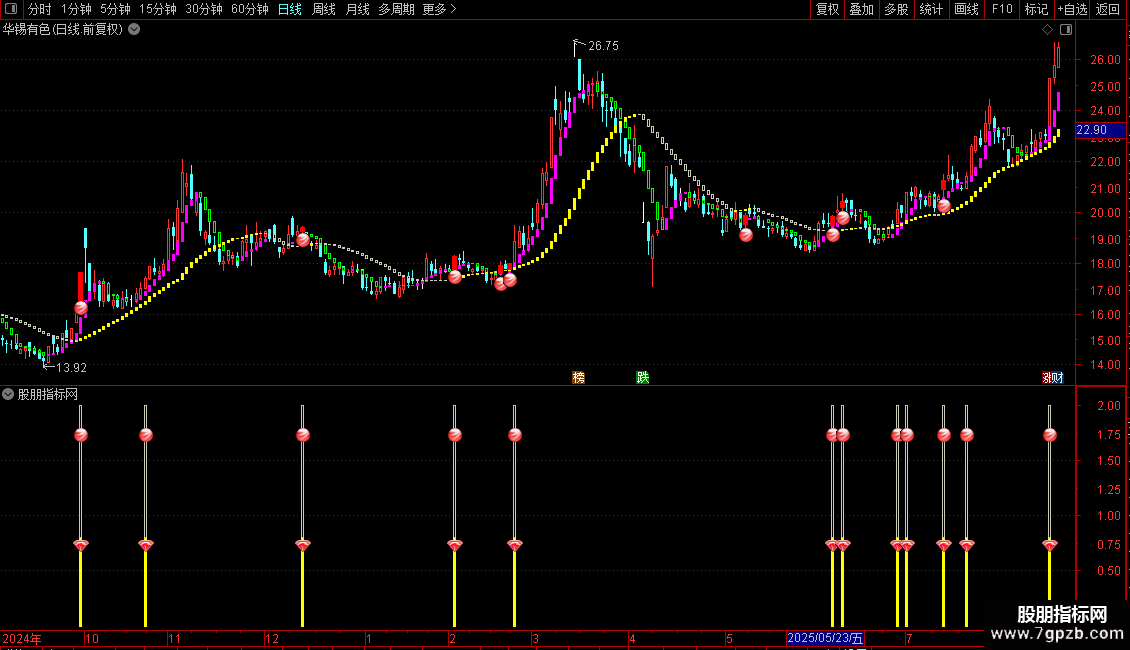The image size is (1130, 650).
Task: Toggle the side panel icon beside the diamond
Action: (1066, 30)
